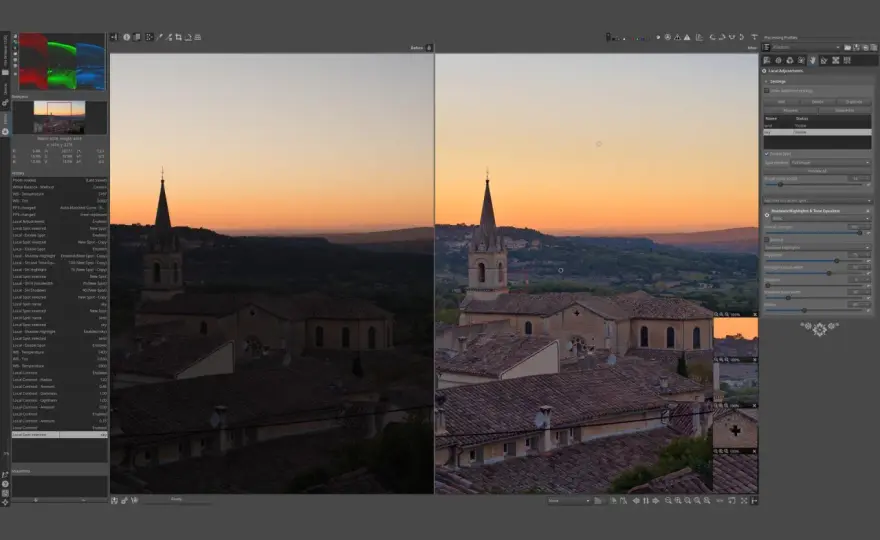This screenshot has width=880, height=540.
Task: Click the Navigator preview thumbnail
Action: (59, 117)
